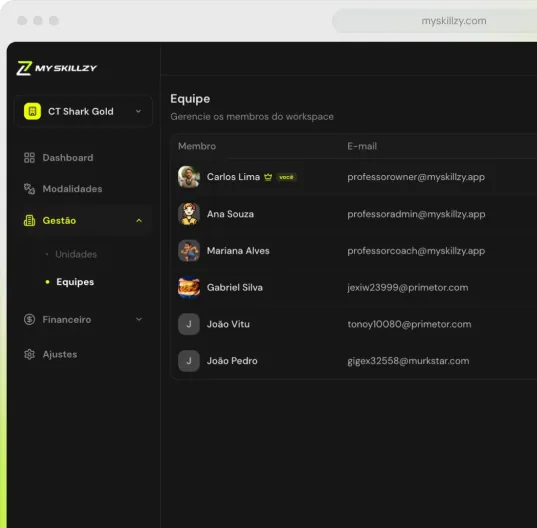Select the name Carlos Lima

point(233,177)
